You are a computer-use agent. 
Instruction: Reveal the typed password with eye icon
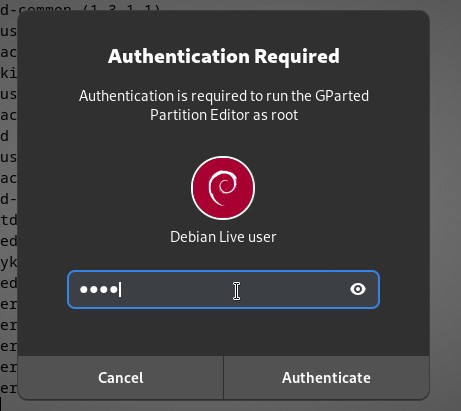(x=358, y=289)
